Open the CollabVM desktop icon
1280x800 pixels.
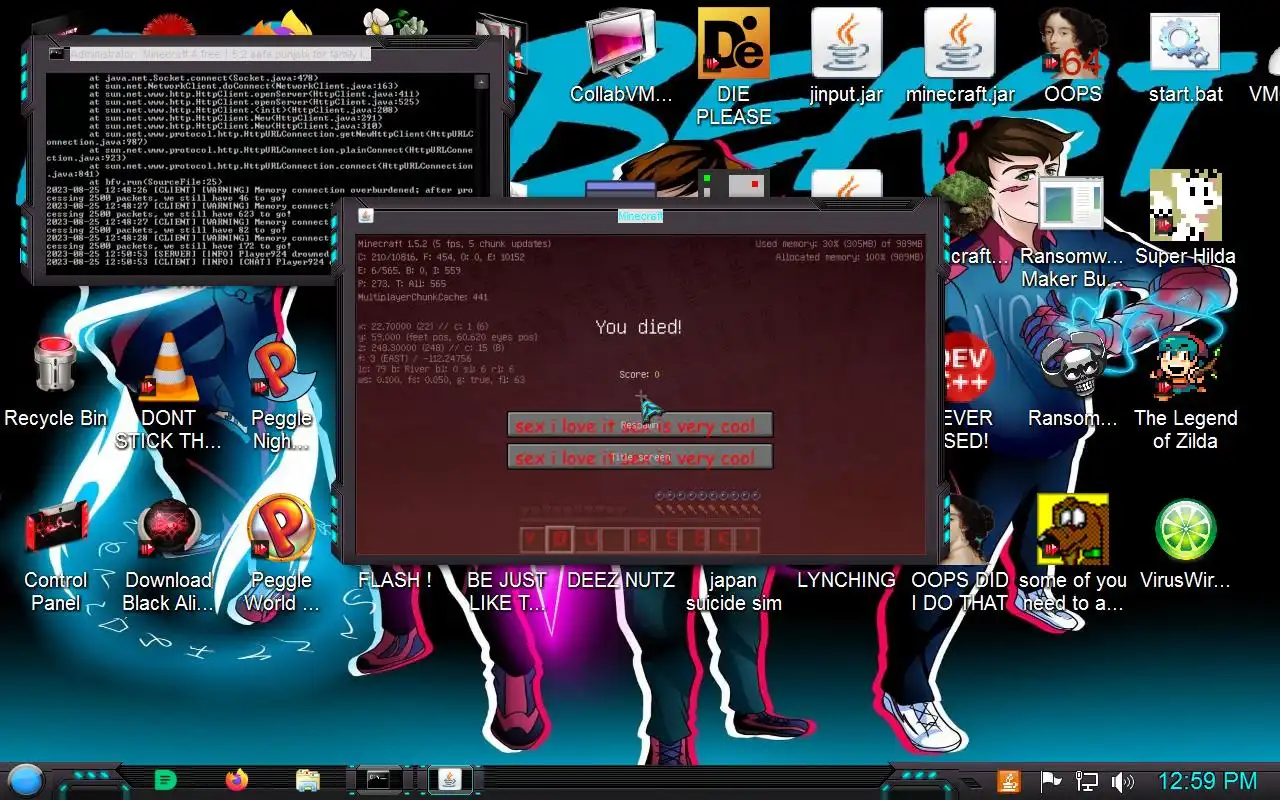pyautogui.click(x=621, y=58)
